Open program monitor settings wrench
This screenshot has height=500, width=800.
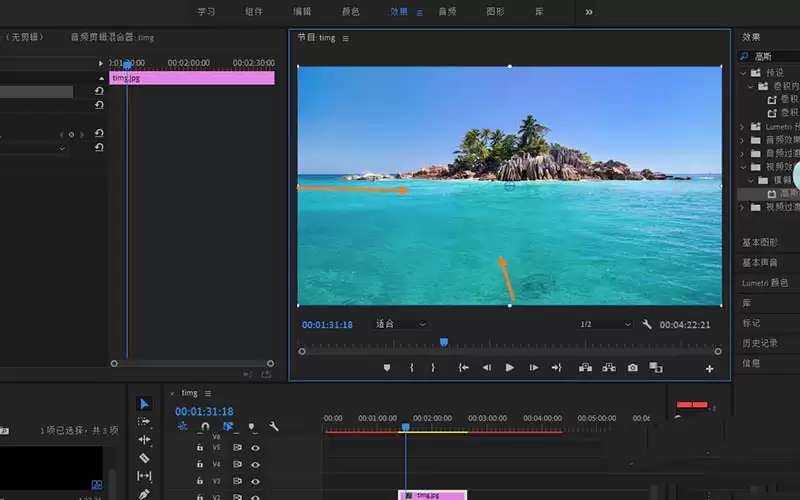coord(647,324)
